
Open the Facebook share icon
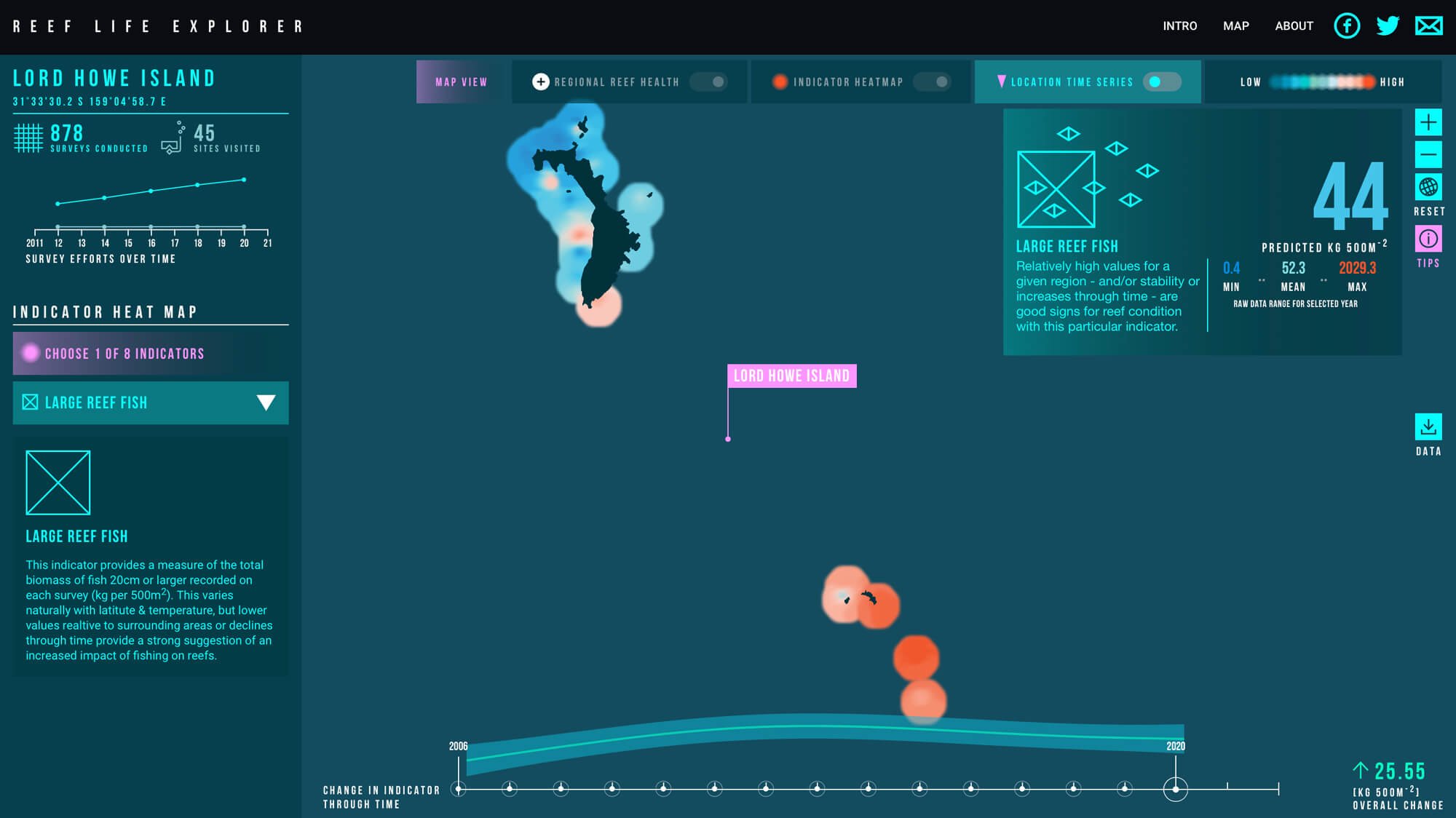click(1347, 26)
